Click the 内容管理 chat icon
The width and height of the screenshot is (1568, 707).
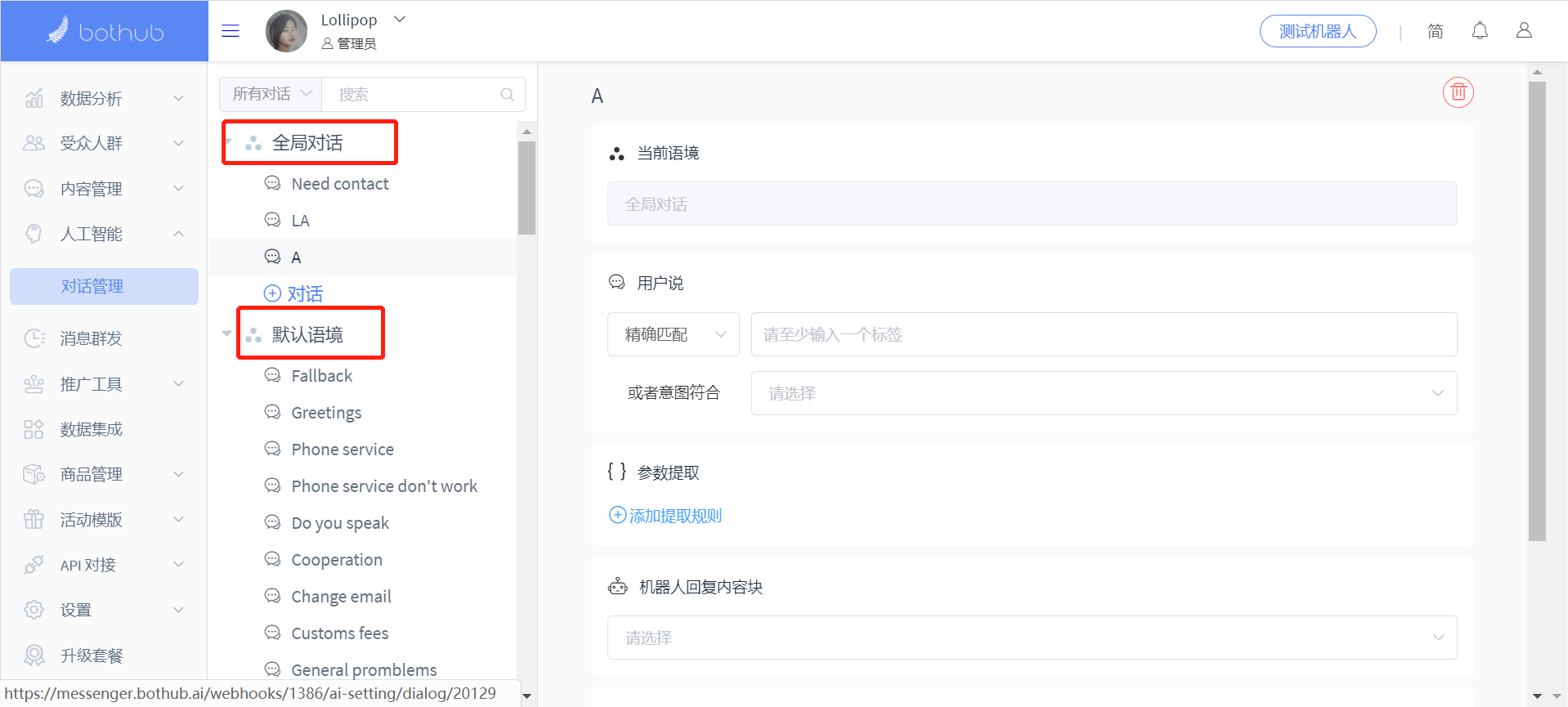pyautogui.click(x=34, y=189)
